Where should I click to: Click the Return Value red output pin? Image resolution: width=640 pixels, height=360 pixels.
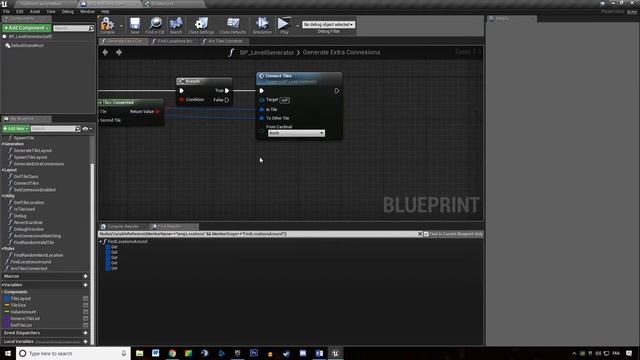point(158,111)
